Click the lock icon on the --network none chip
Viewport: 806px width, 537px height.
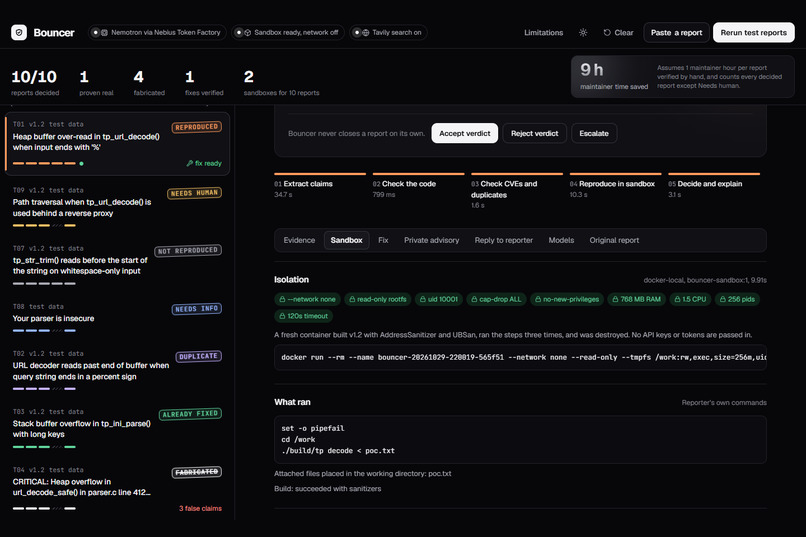click(x=282, y=299)
